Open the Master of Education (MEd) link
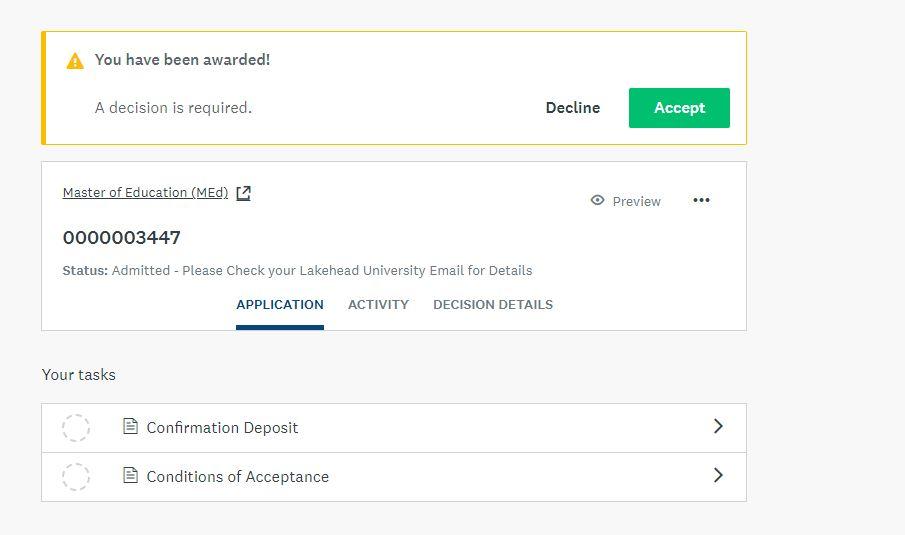The image size is (905, 535). tap(145, 193)
